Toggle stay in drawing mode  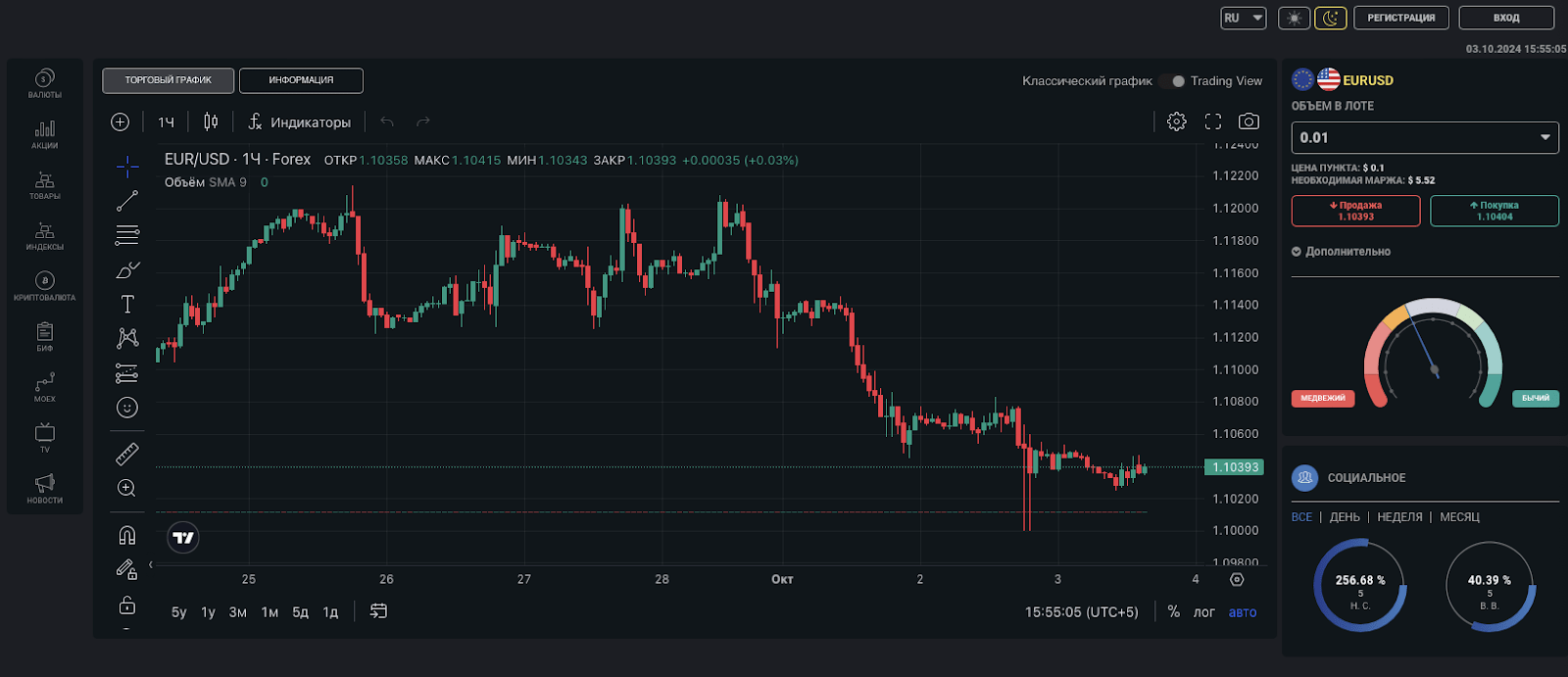click(127, 569)
